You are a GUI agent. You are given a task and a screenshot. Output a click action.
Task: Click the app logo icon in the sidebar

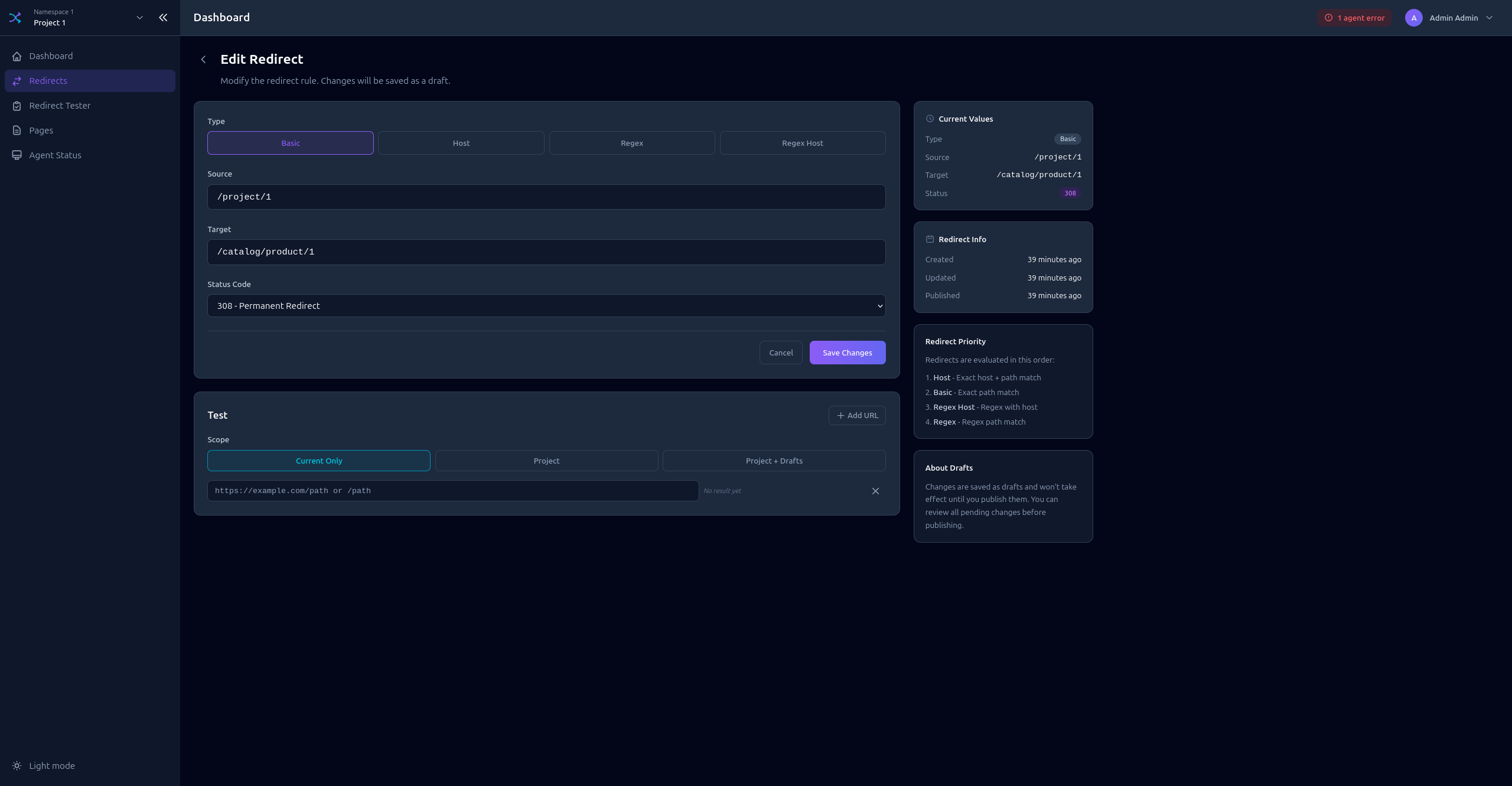tap(15, 18)
